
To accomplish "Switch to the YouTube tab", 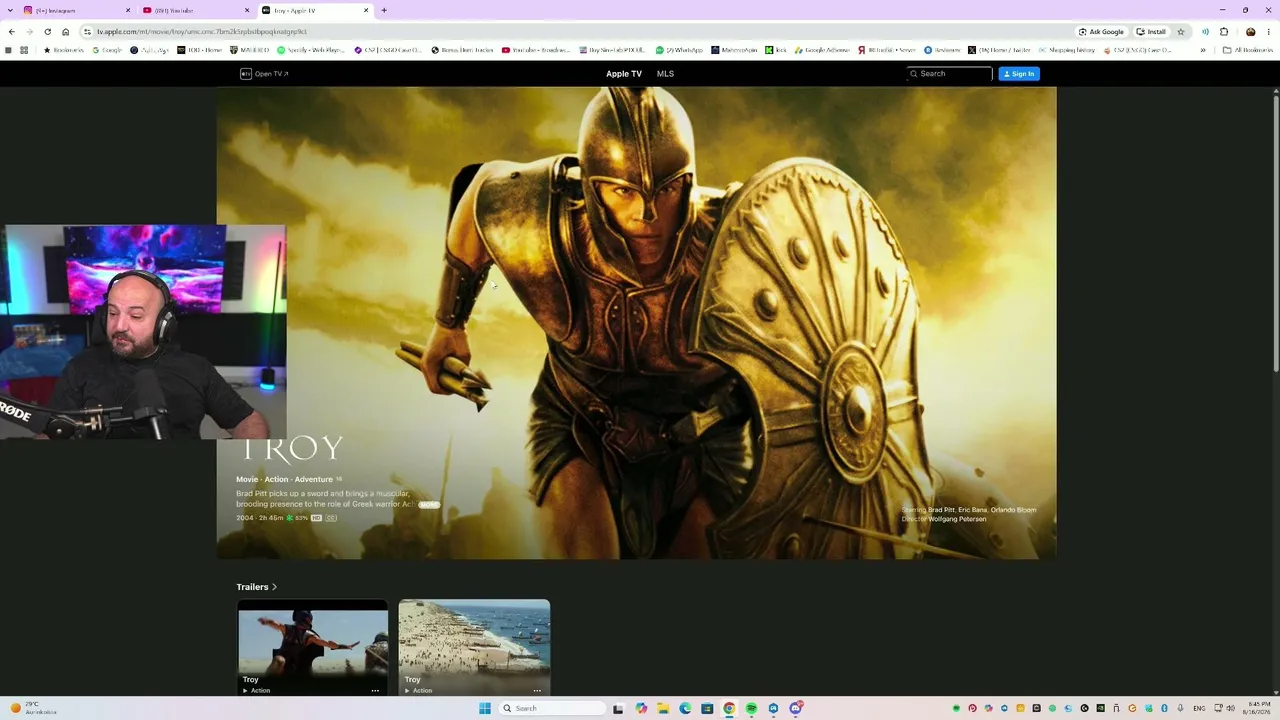I will point(196,10).
